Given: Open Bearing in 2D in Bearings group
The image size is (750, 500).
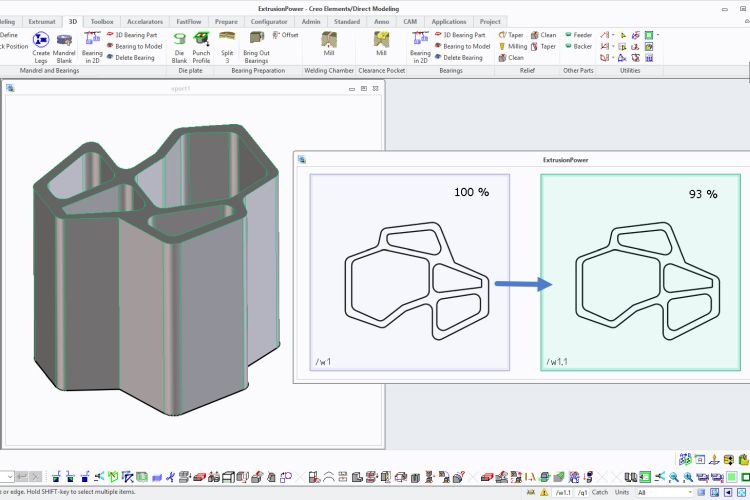Looking at the screenshot, I should pos(420,47).
